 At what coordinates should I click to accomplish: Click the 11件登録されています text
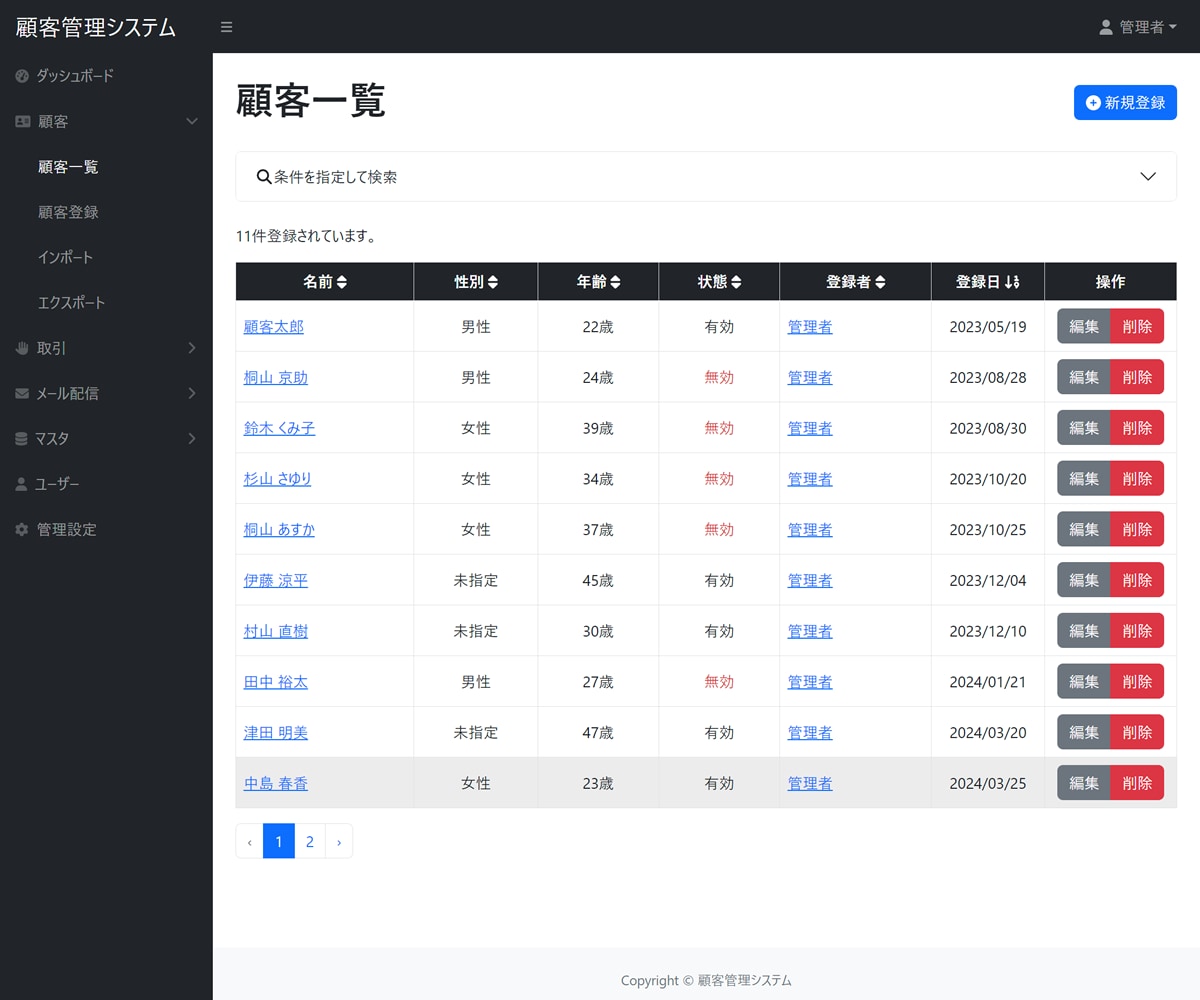click(x=307, y=237)
